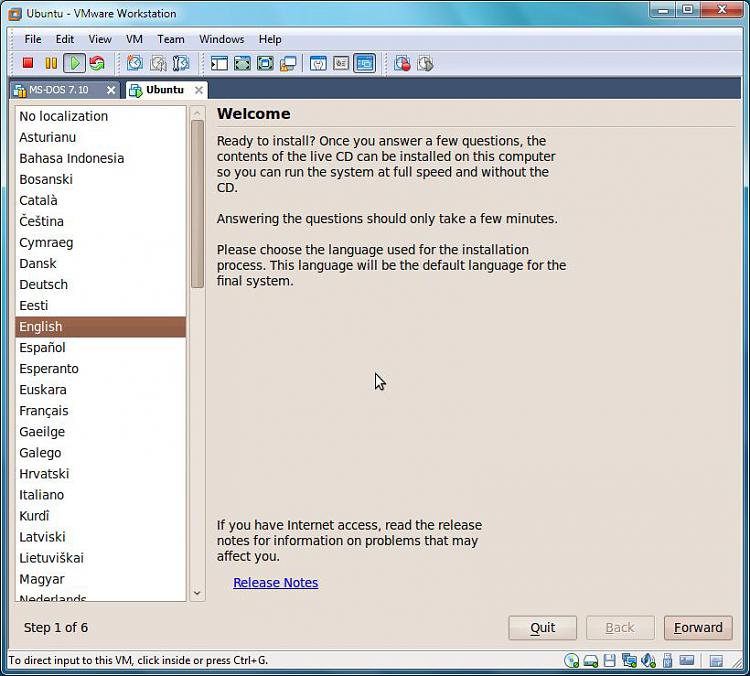Click the hard disk status icon
Image resolution: width=750 pixels, height=676 pixels.
point(591,661)
